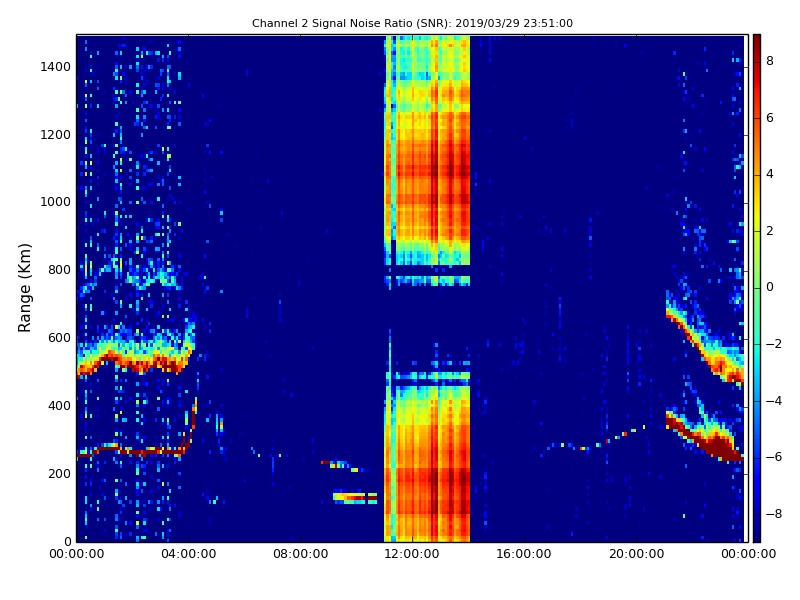
Task: Click the colorbar value −2 label
Action: (774, 344)
